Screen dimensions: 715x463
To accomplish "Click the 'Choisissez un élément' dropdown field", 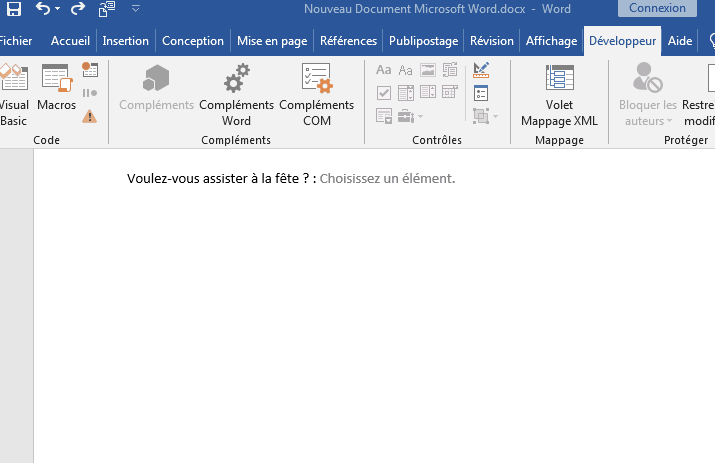I will [387, 179].
